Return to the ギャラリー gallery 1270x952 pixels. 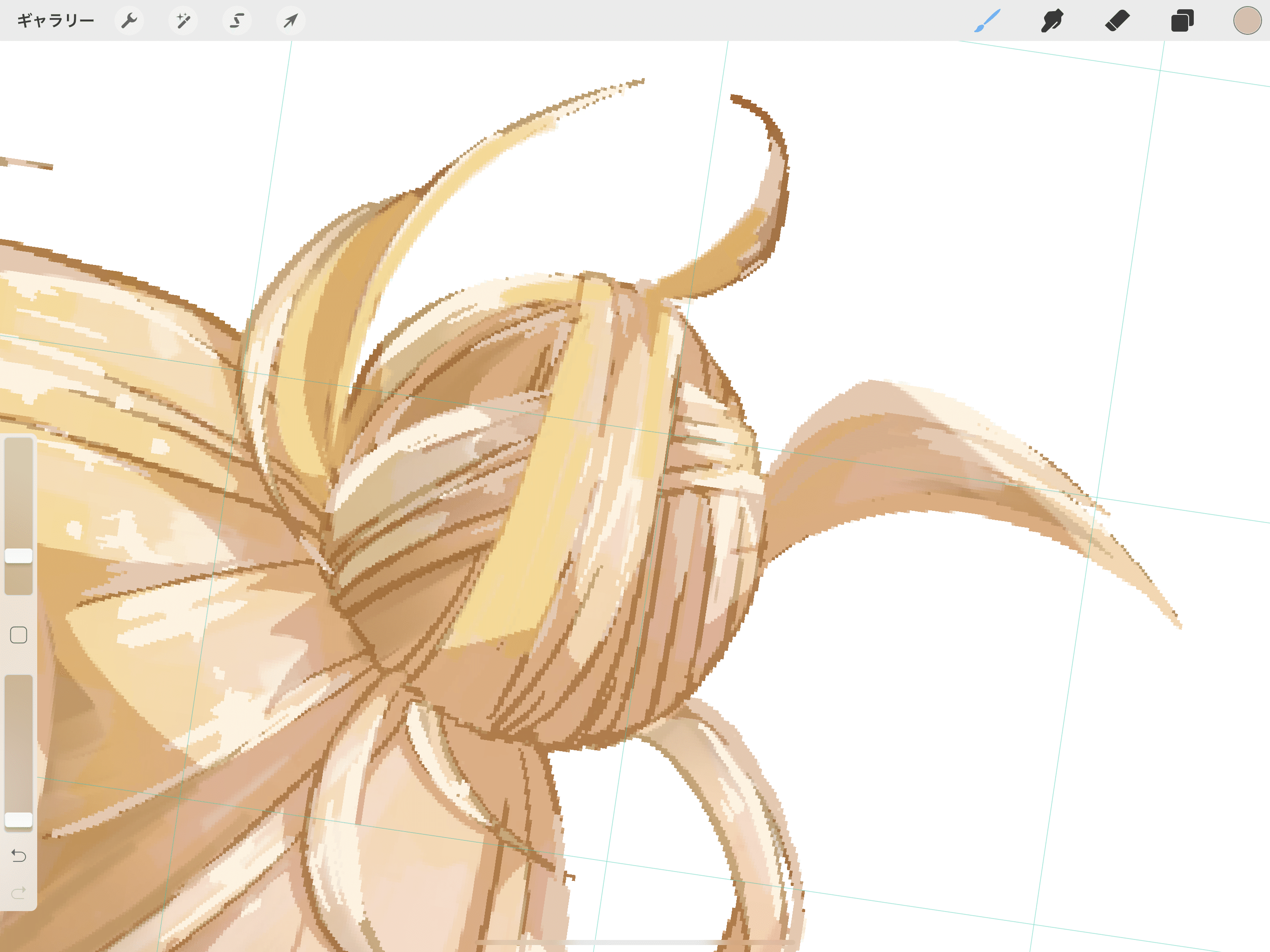(x=56, y=20)
